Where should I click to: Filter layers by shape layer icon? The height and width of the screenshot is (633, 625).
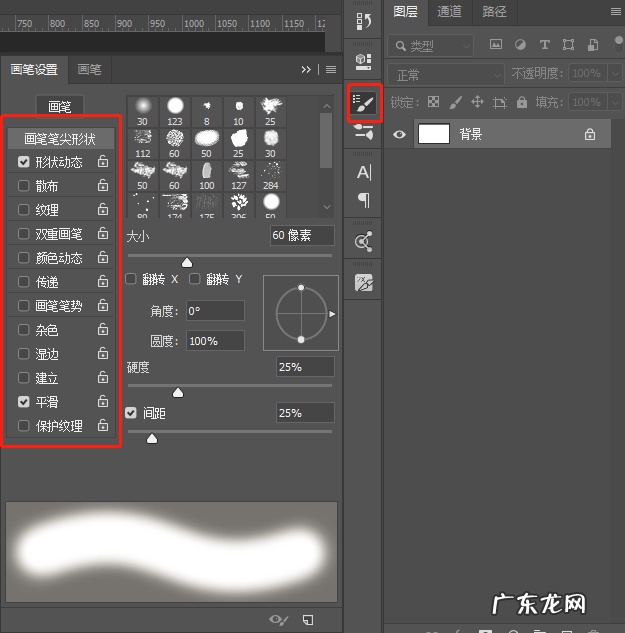coord(568,44)
